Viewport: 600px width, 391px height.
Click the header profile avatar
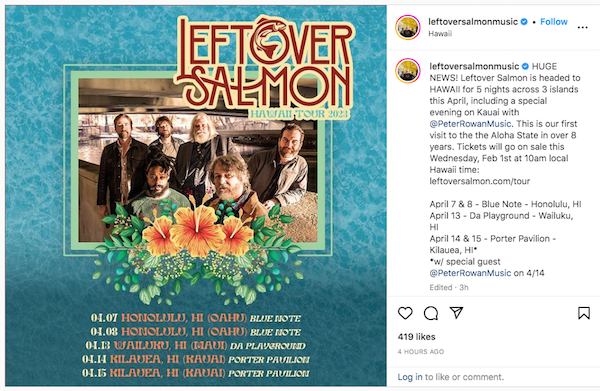coord(408,27)
